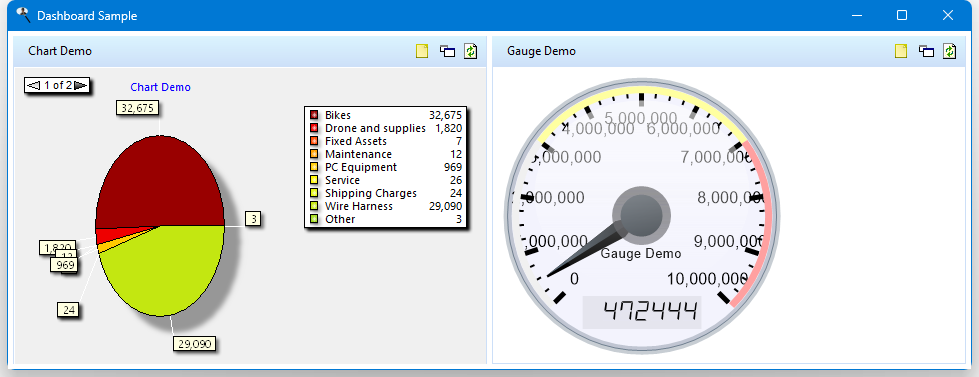Minimize the Dashboard Sample window

point(857,15)
